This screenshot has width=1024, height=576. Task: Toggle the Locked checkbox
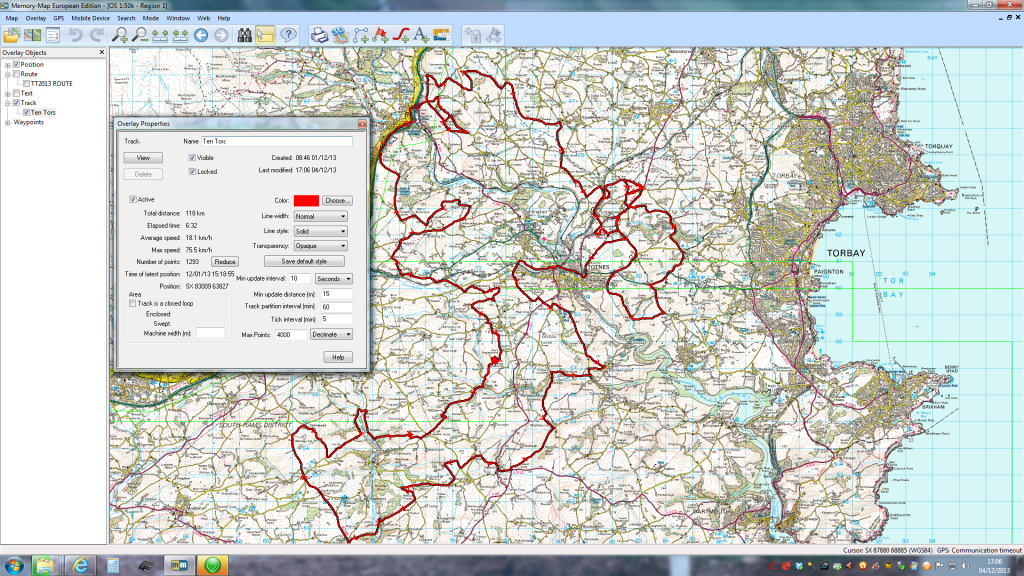coord(193,172)
